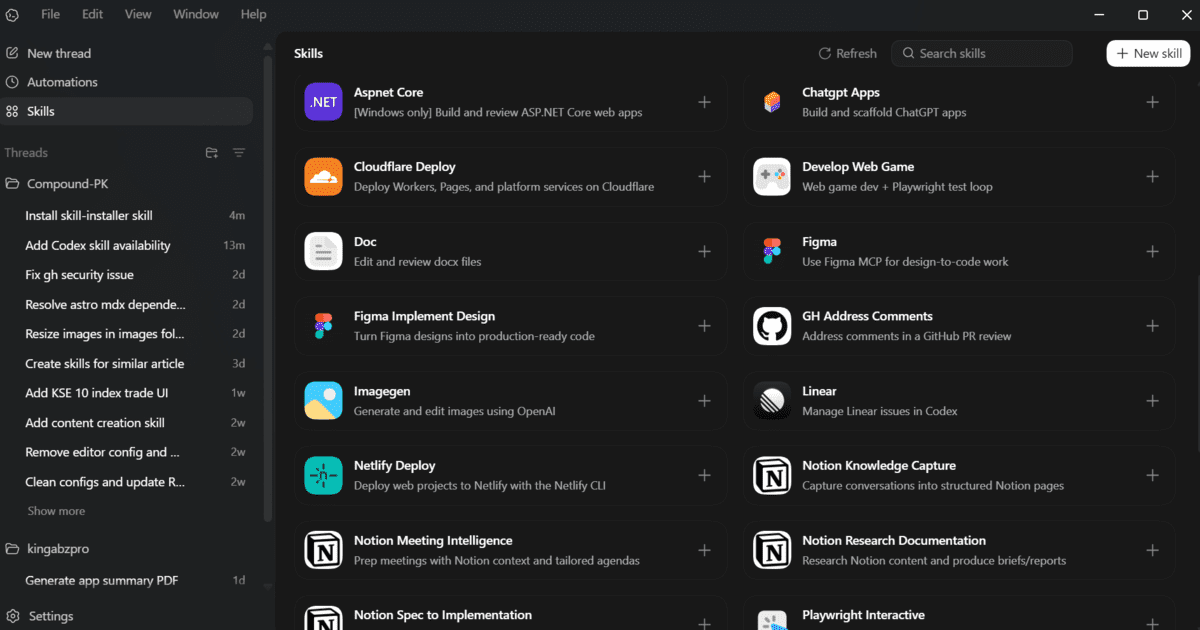Screen dimensions: 1200x630
Task: Open the Window menu
Action: click(196, 14)
